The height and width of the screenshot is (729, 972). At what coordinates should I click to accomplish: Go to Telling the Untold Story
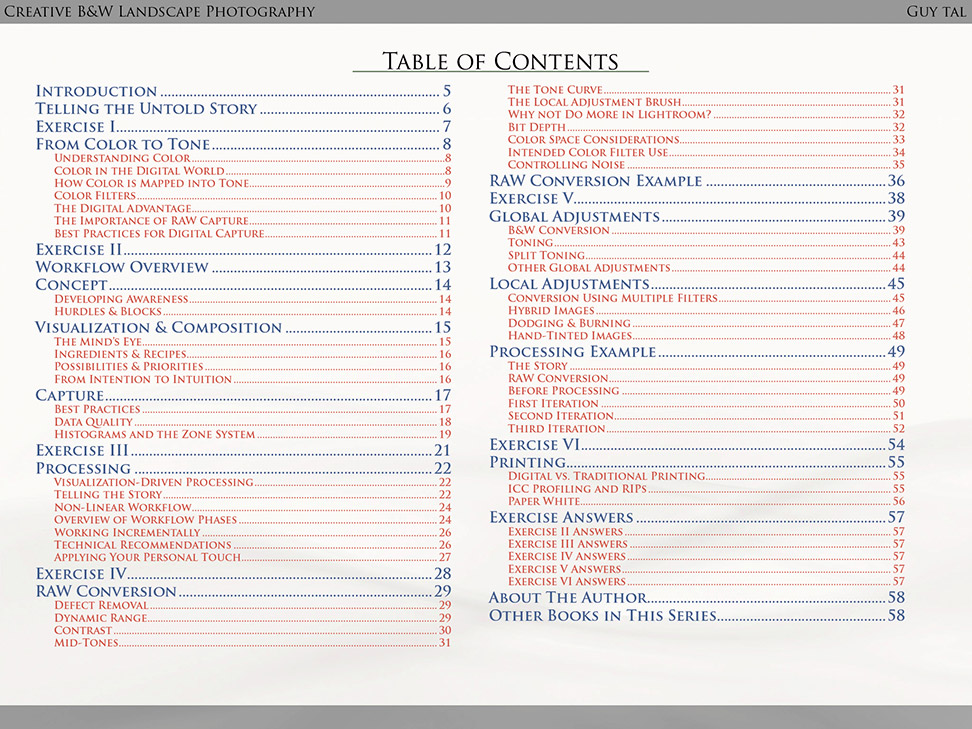click(243, 108)
